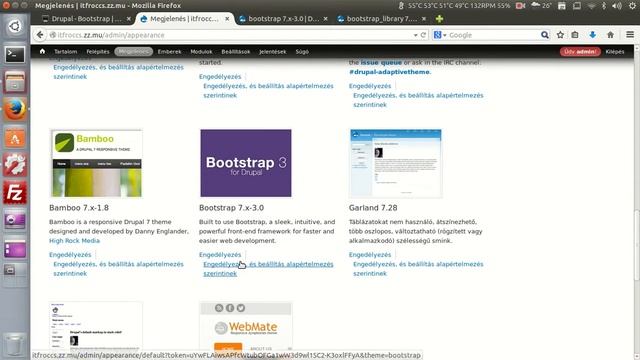Bookmark this page with the star icon
This screenshot has height=360, width=640.
click(x=560, y=35)
